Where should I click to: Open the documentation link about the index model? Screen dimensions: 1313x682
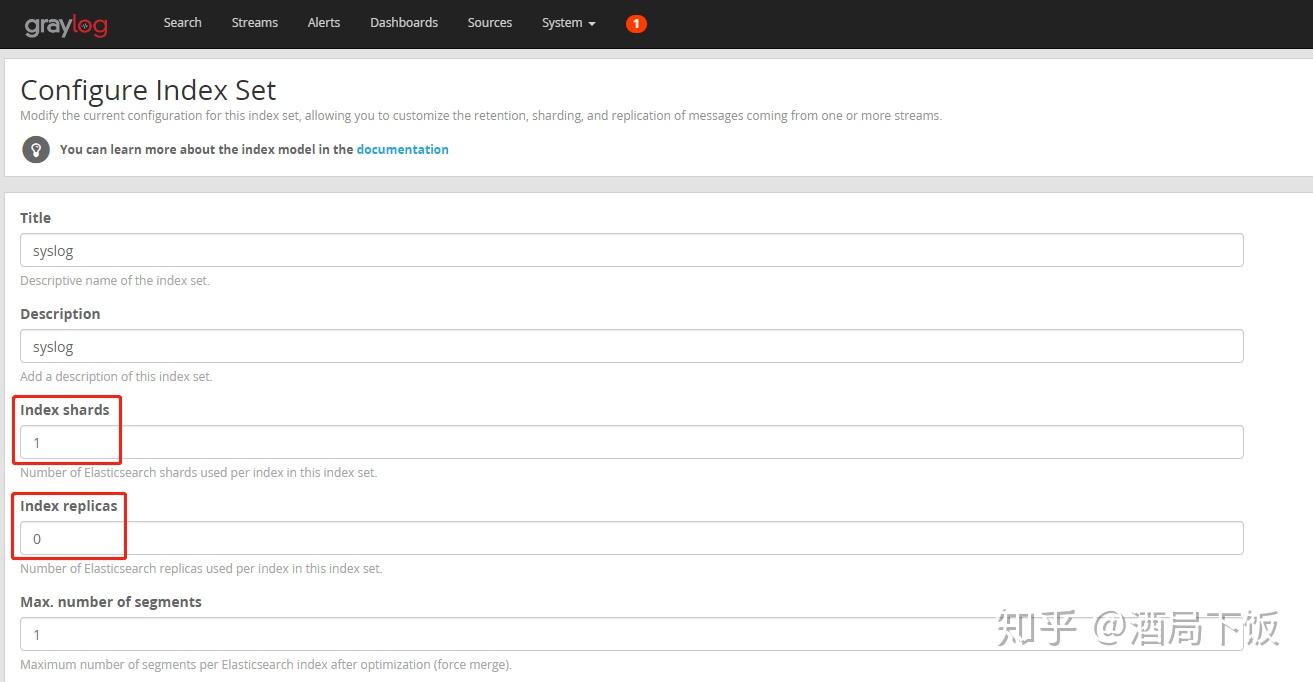click(x=402, y=148)
